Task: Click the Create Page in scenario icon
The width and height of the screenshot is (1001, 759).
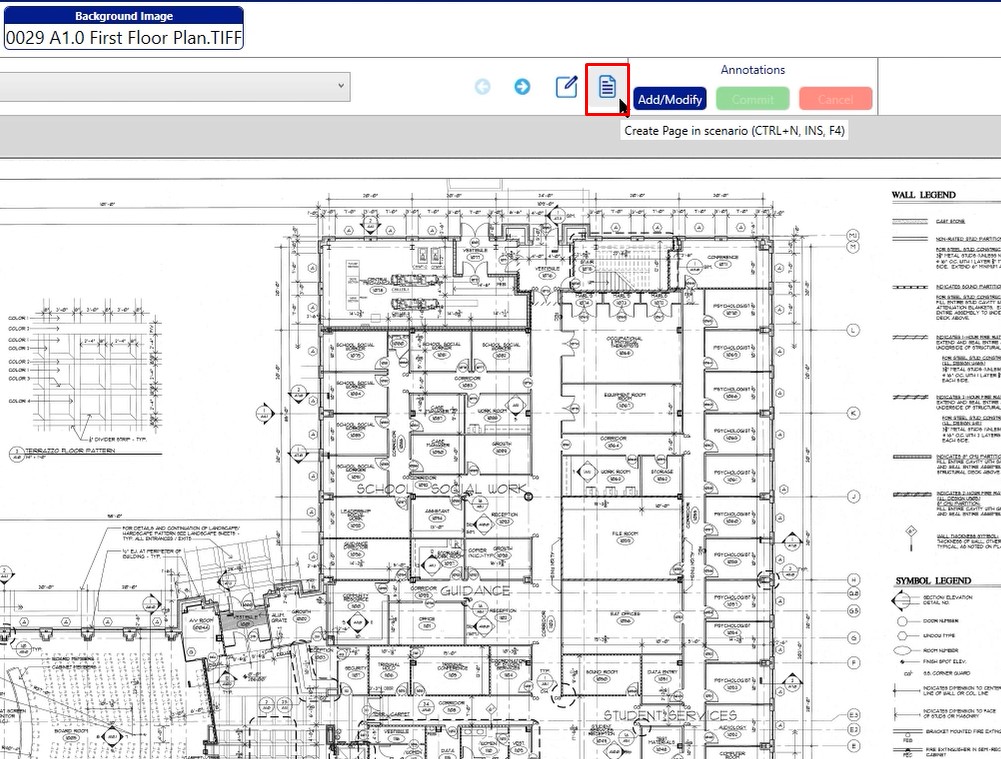Action: [x=607, y=87]
